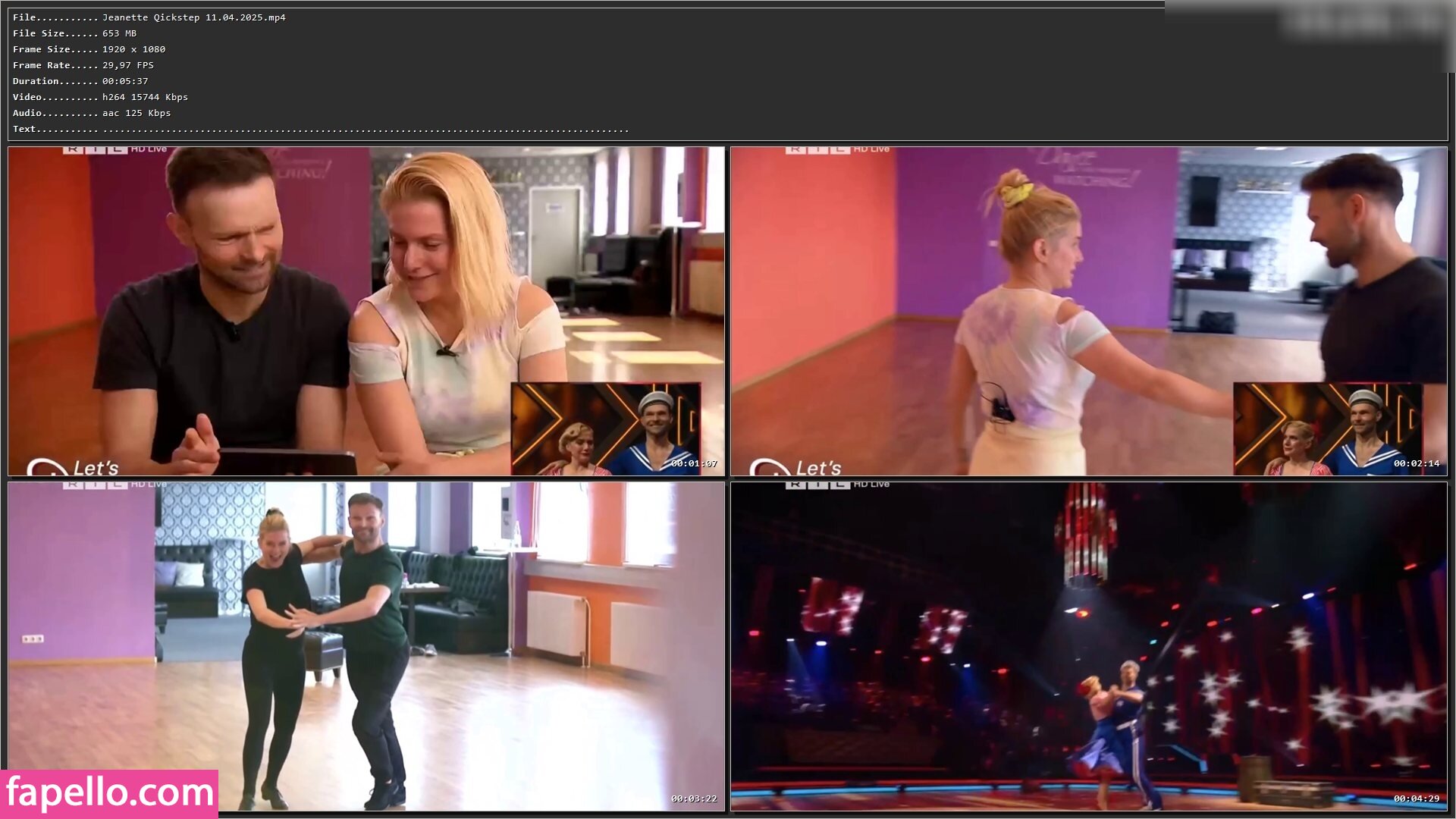
Task: Click the fapello.com watermark link
Action: pos(109,793)
